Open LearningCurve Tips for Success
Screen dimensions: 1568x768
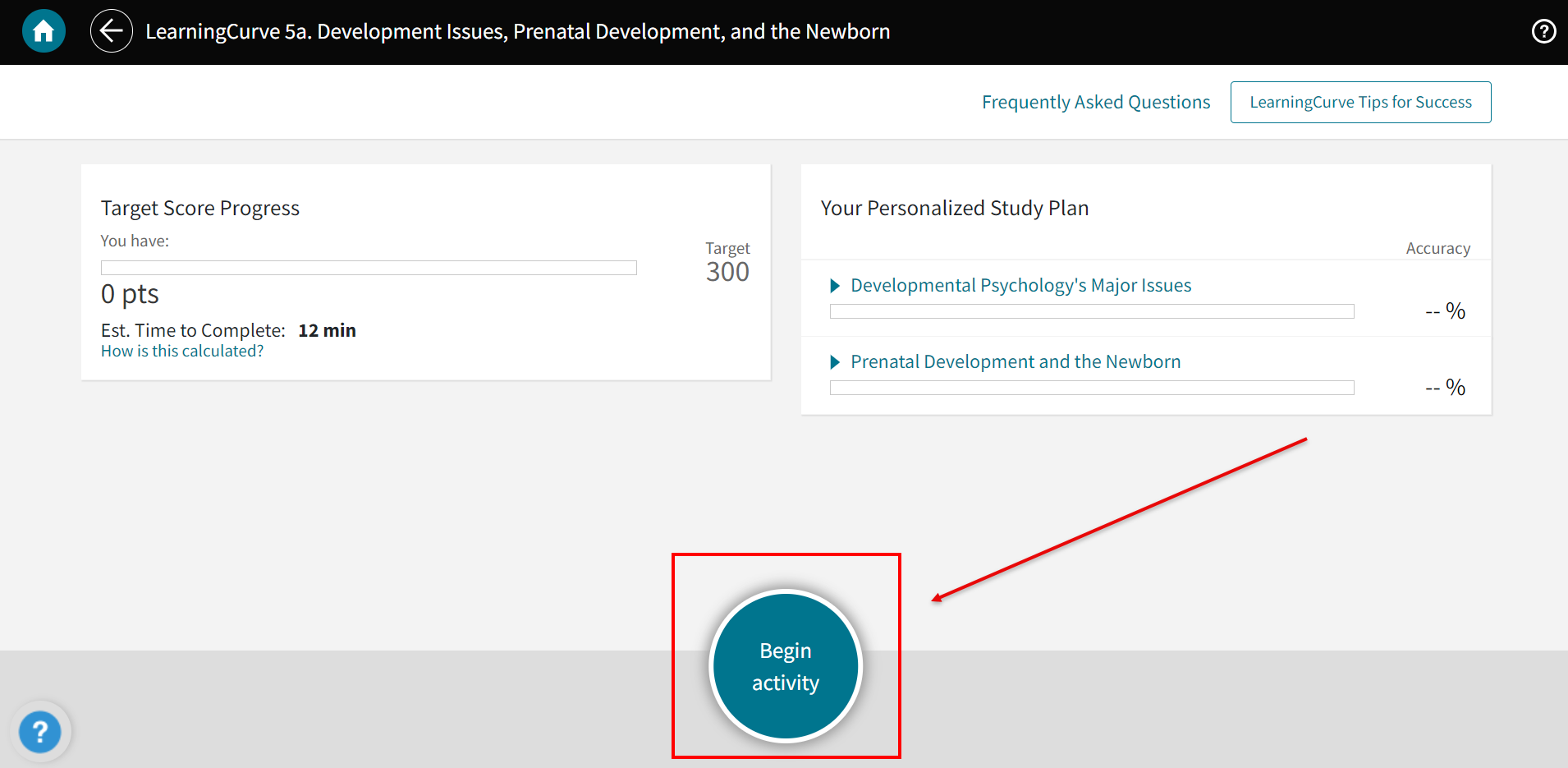1359,102
